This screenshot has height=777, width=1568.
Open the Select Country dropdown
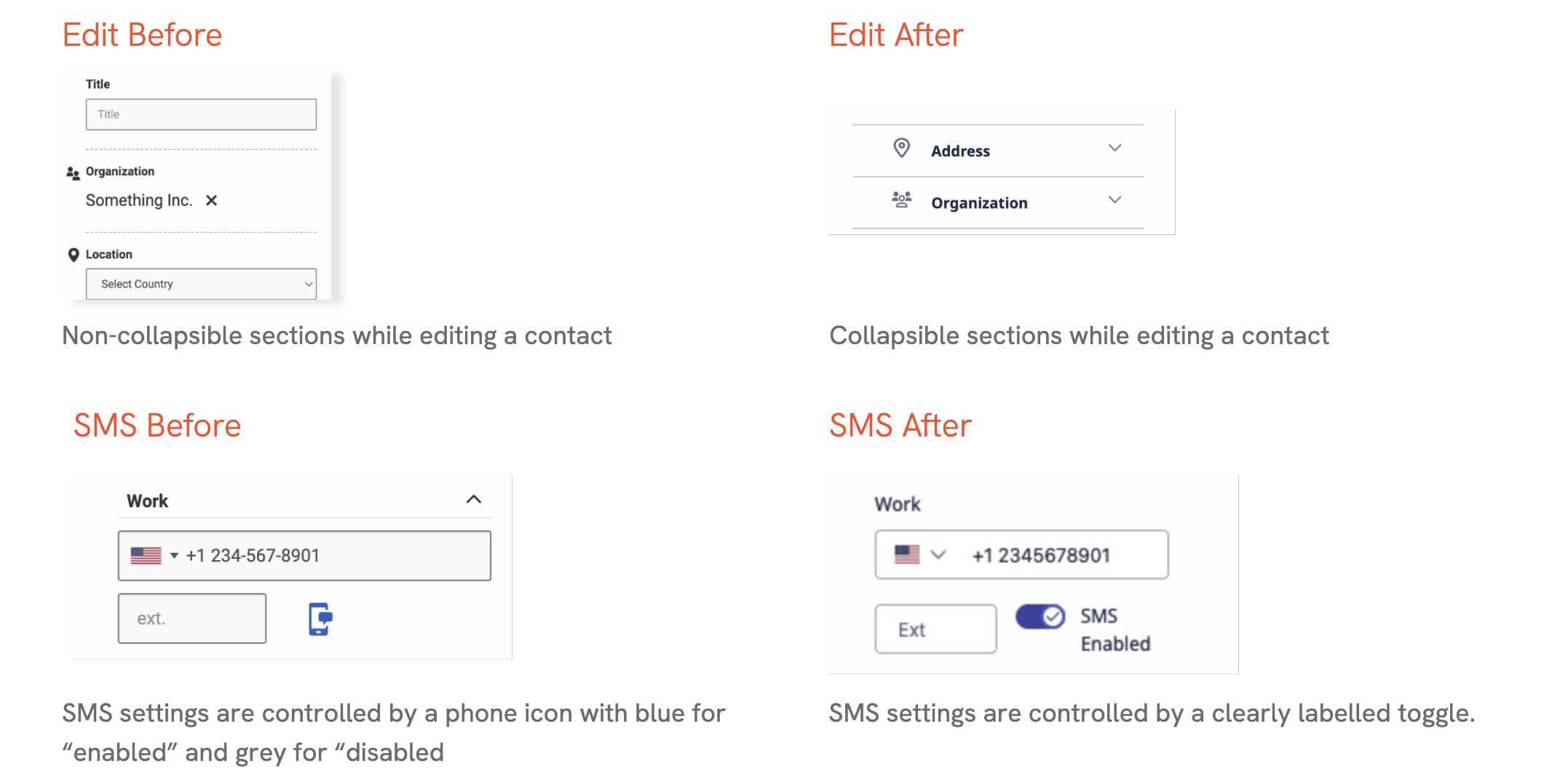pyautogui.click(x=202, y=284)
